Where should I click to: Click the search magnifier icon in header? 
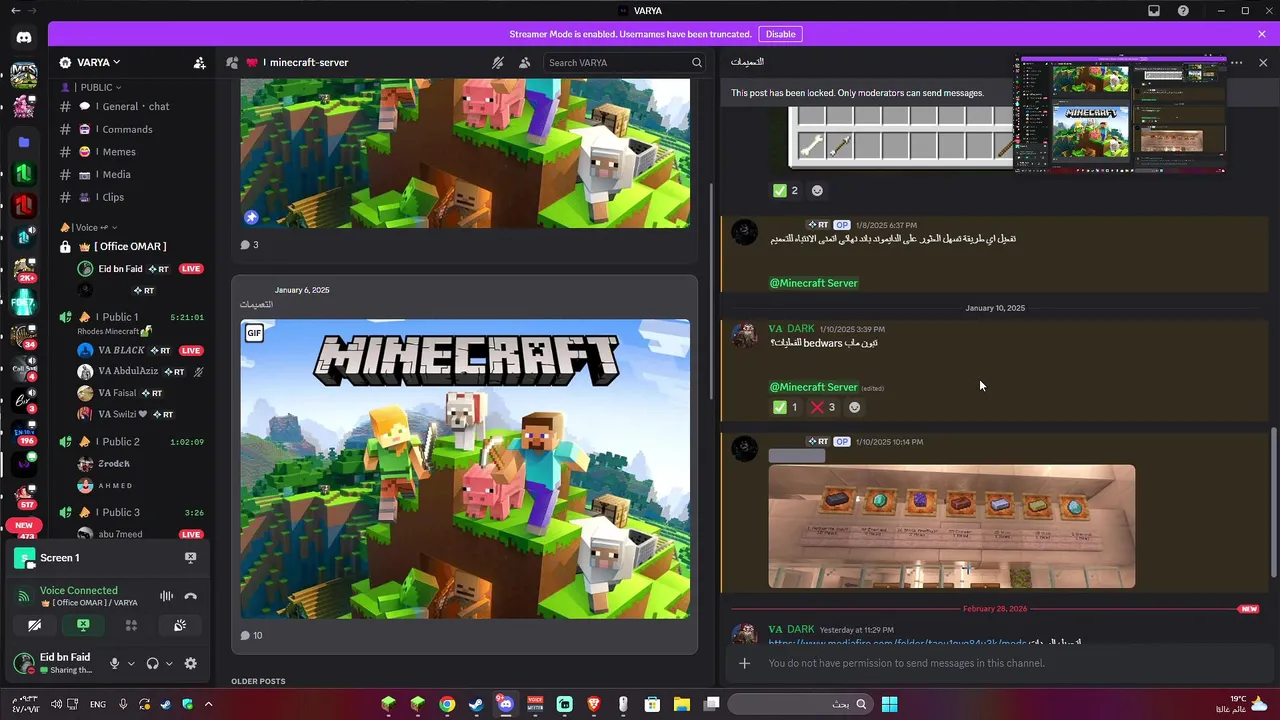(697, 62)
